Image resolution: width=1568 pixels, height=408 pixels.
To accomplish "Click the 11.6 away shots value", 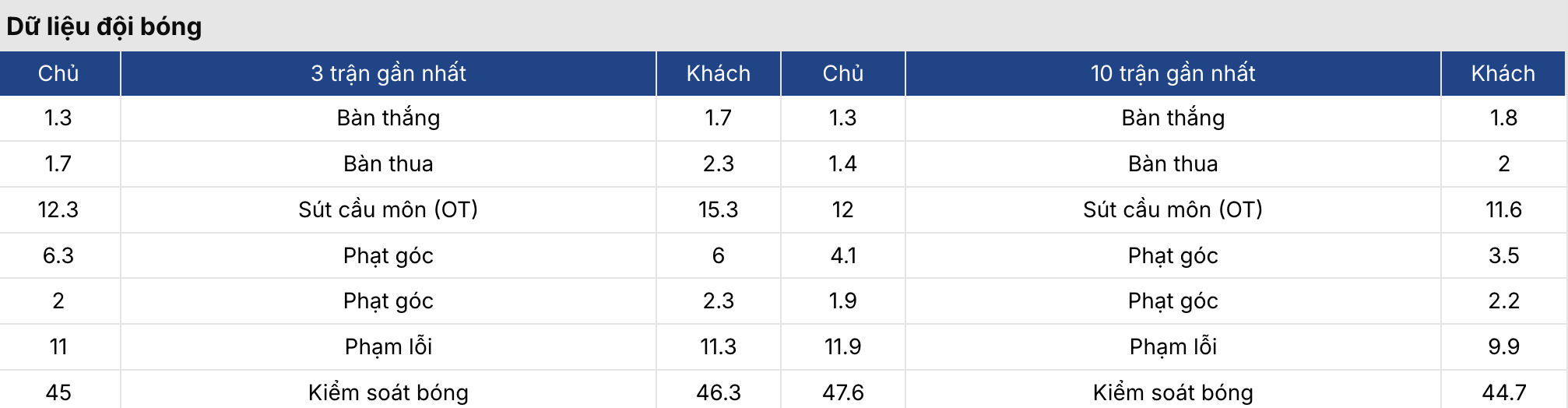I will [1503, 209].
